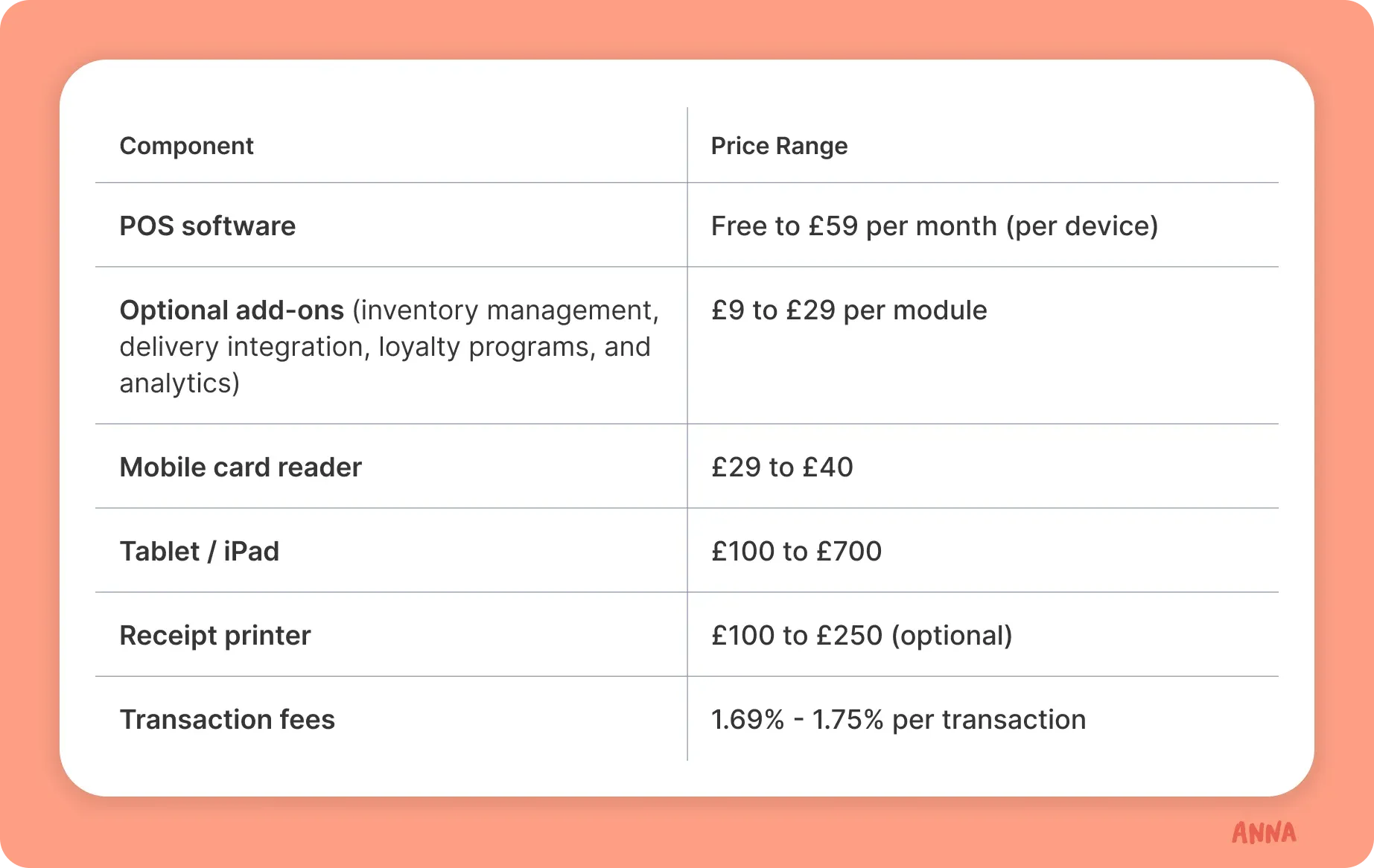Click the Receipt printer row label
The height and width of the screenshot is (868, 1374).
click(x=215, y=635)
